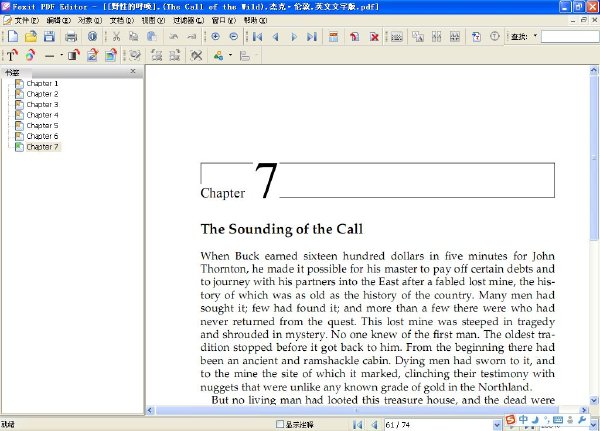The width and height of the screenshot is (600, 431).
Task: Select Chapter 1 bookmark
Action: point(42,83)
